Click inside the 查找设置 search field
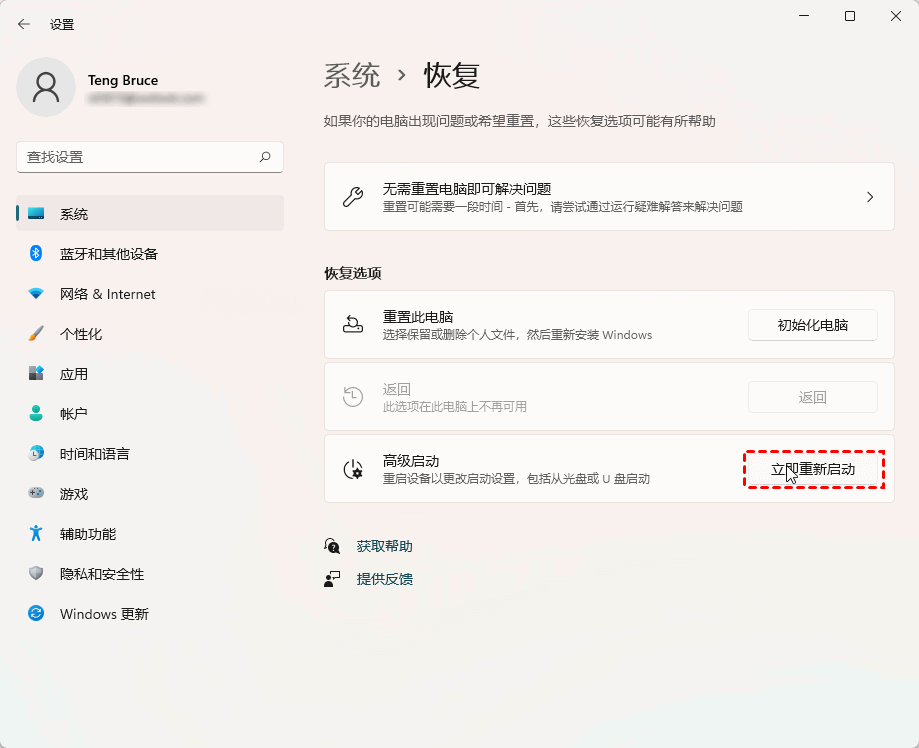Image resolution: width=919 pixels, height=748 pixels. pyautogui.click(x=150, y=157)
